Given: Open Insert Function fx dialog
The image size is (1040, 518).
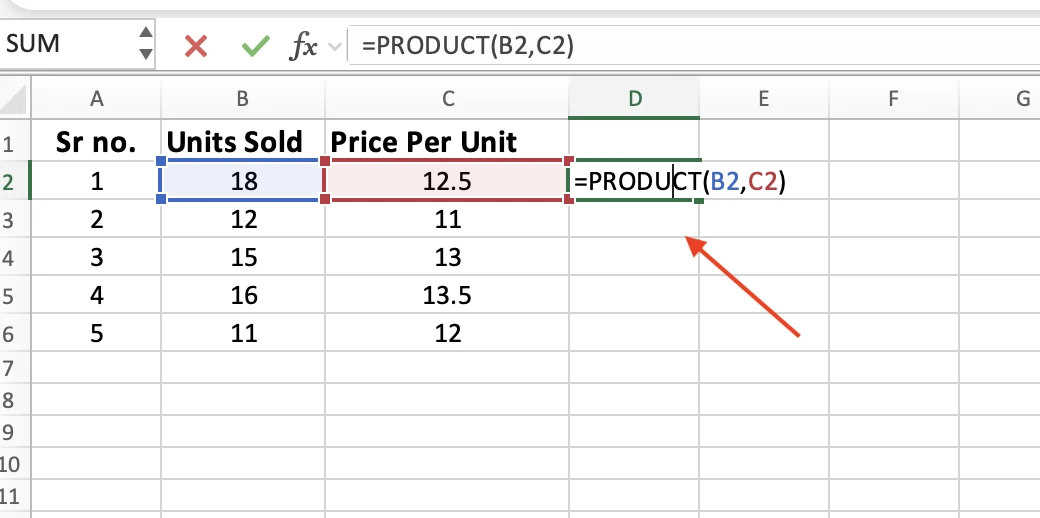Looking at the screenshot, I should tap(304, 46).
